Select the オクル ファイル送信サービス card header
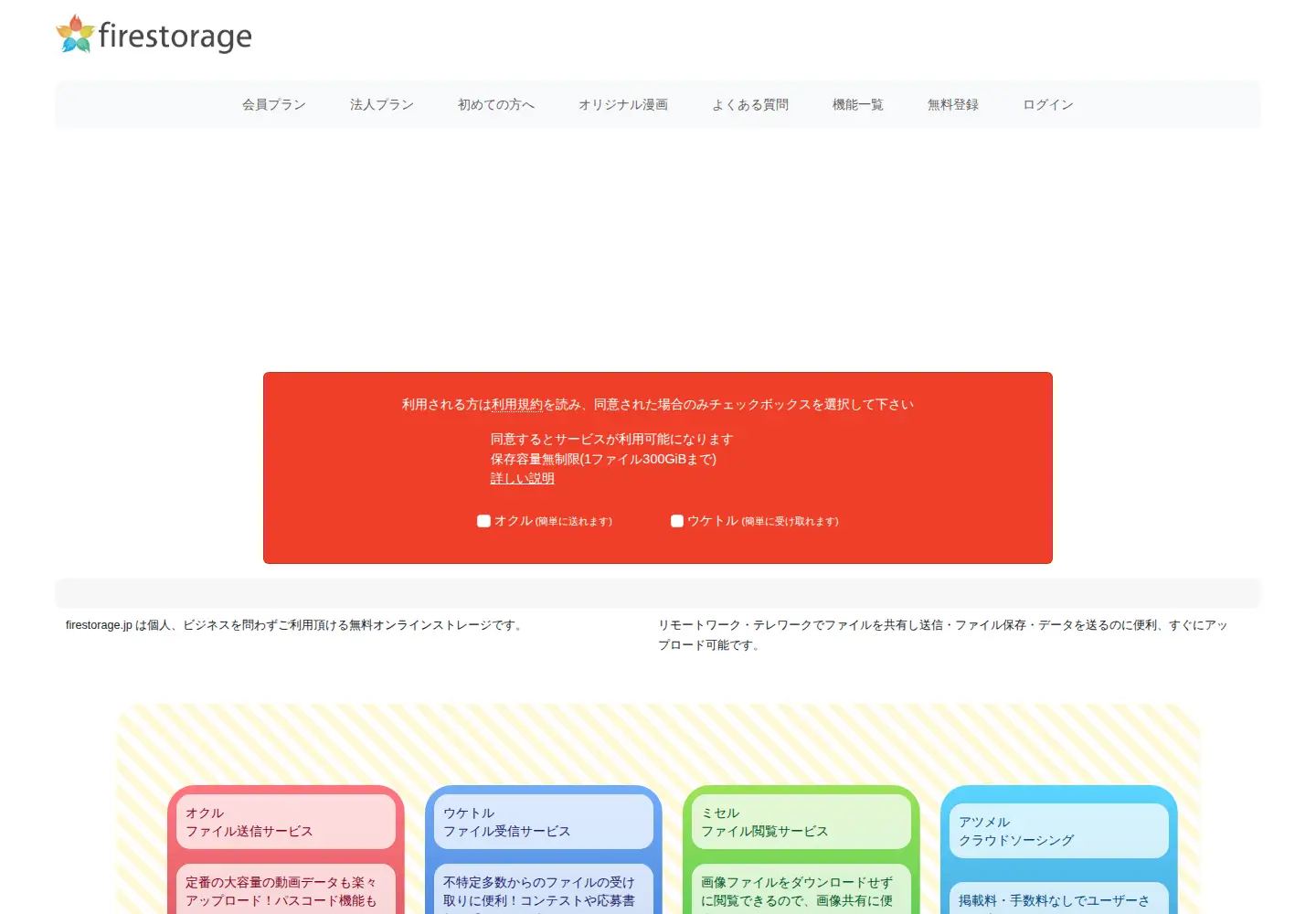 pyautogui.click(x=286, y=822)
